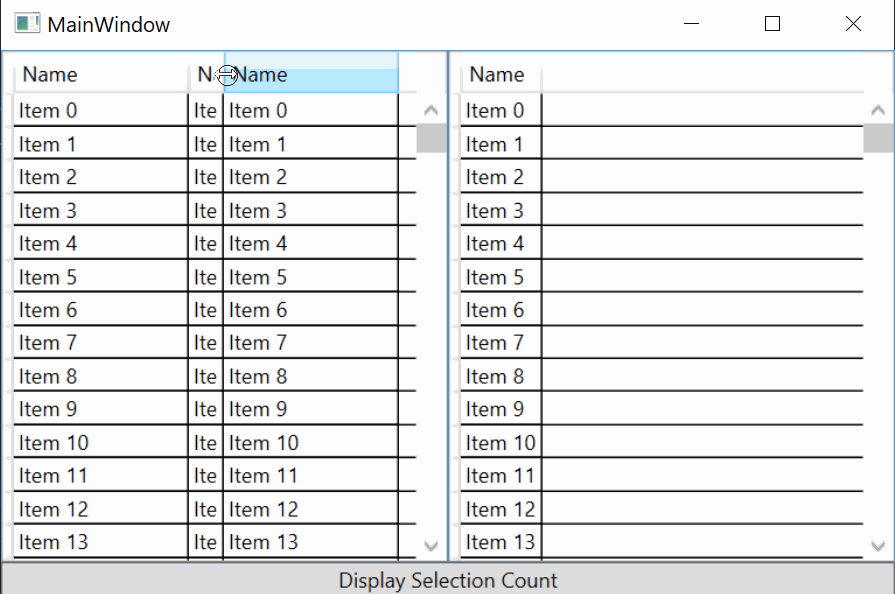Select Item 2 in right grid
Viewport: 895px width, 594px height.
[x=501, y=177]
